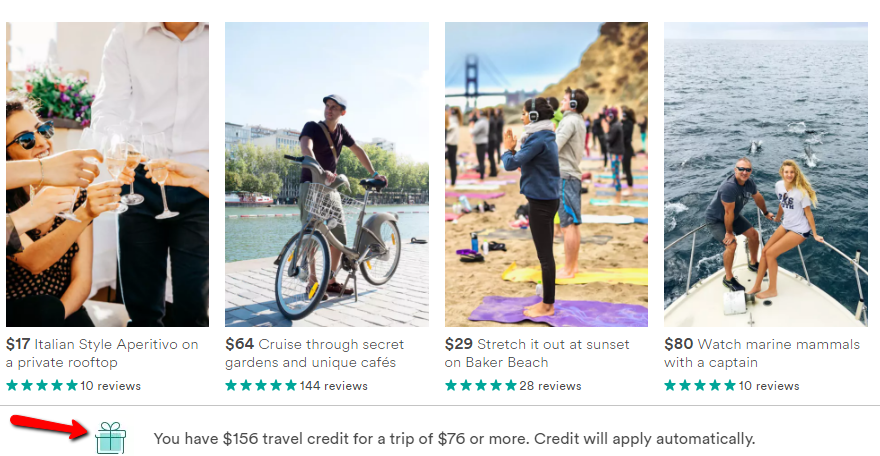
Task: Click the star rating of the marine mammals listing
Action: 700,385
